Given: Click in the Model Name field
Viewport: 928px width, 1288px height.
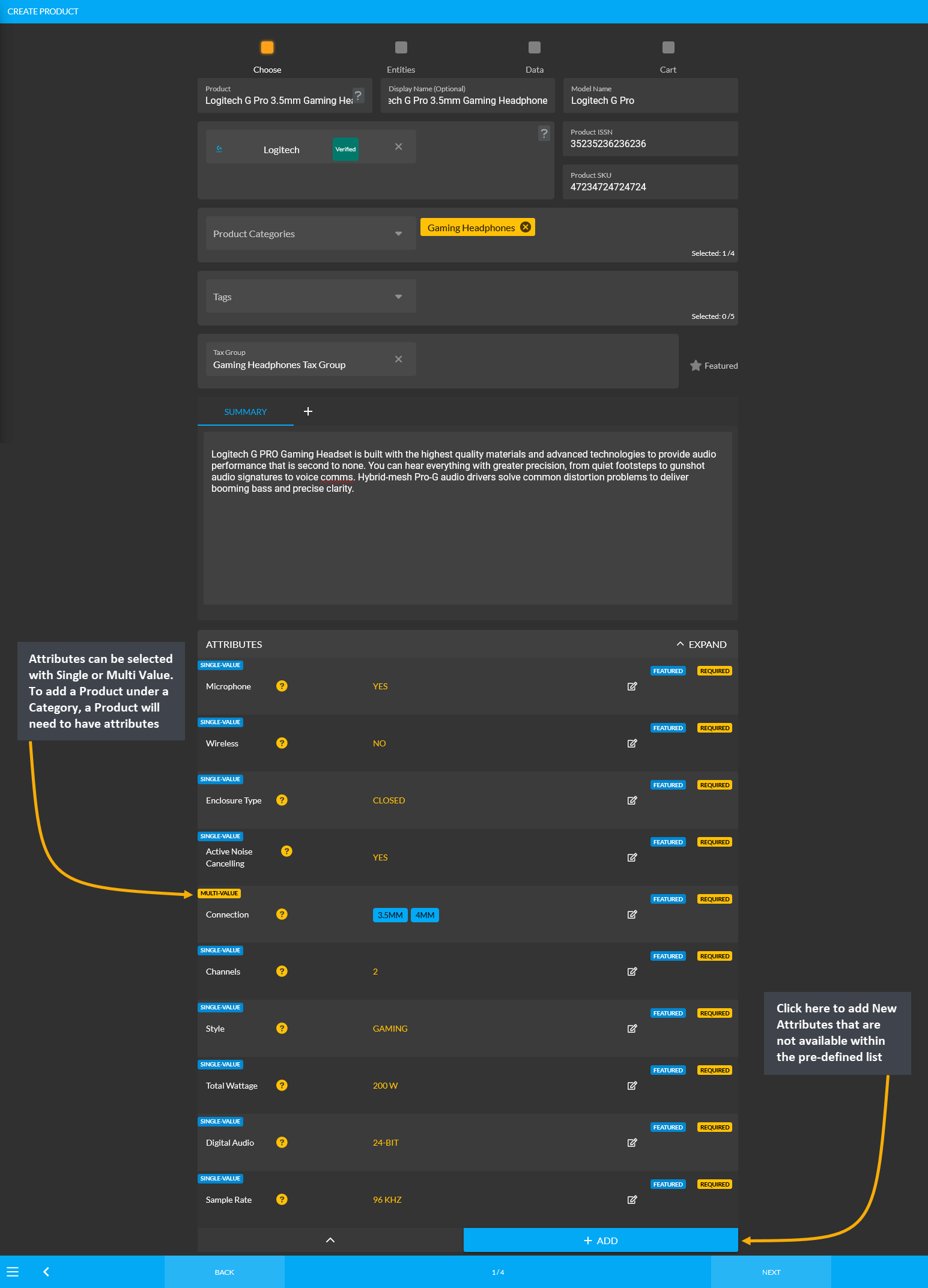Looking at the screenshot, I should coord(651,95).
